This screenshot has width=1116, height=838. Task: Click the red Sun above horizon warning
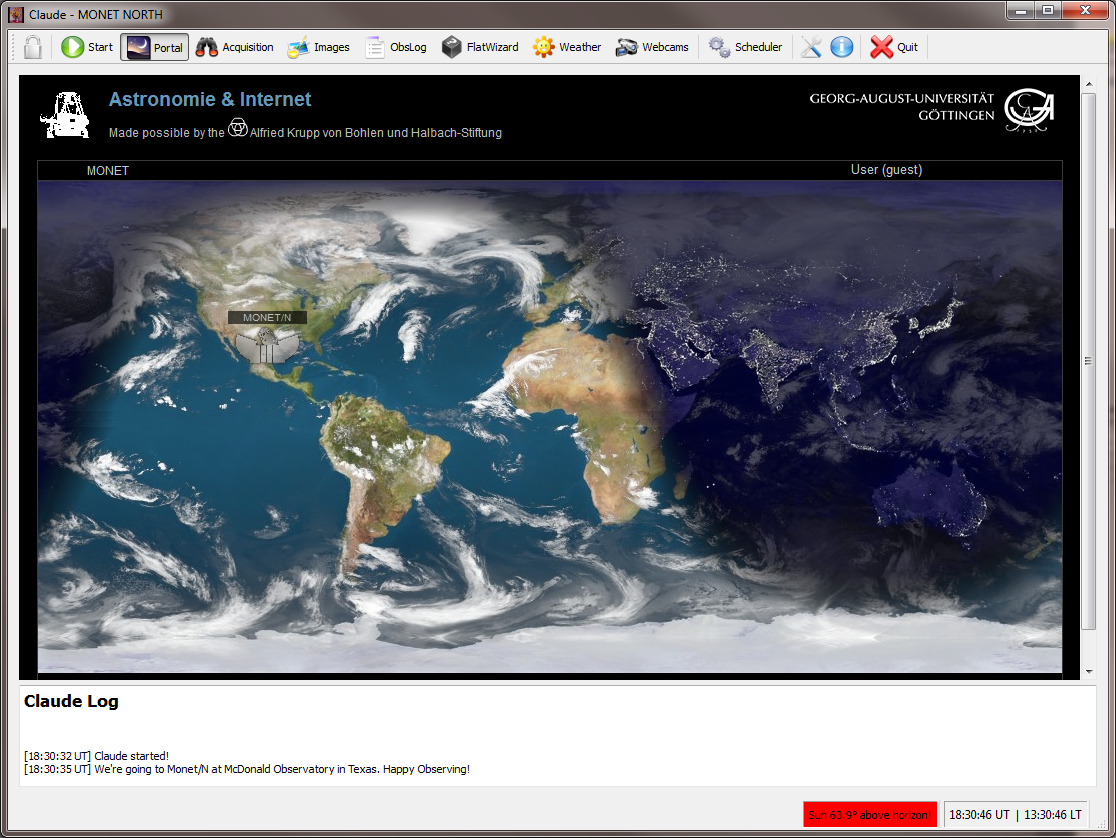(x=869, y=815)
